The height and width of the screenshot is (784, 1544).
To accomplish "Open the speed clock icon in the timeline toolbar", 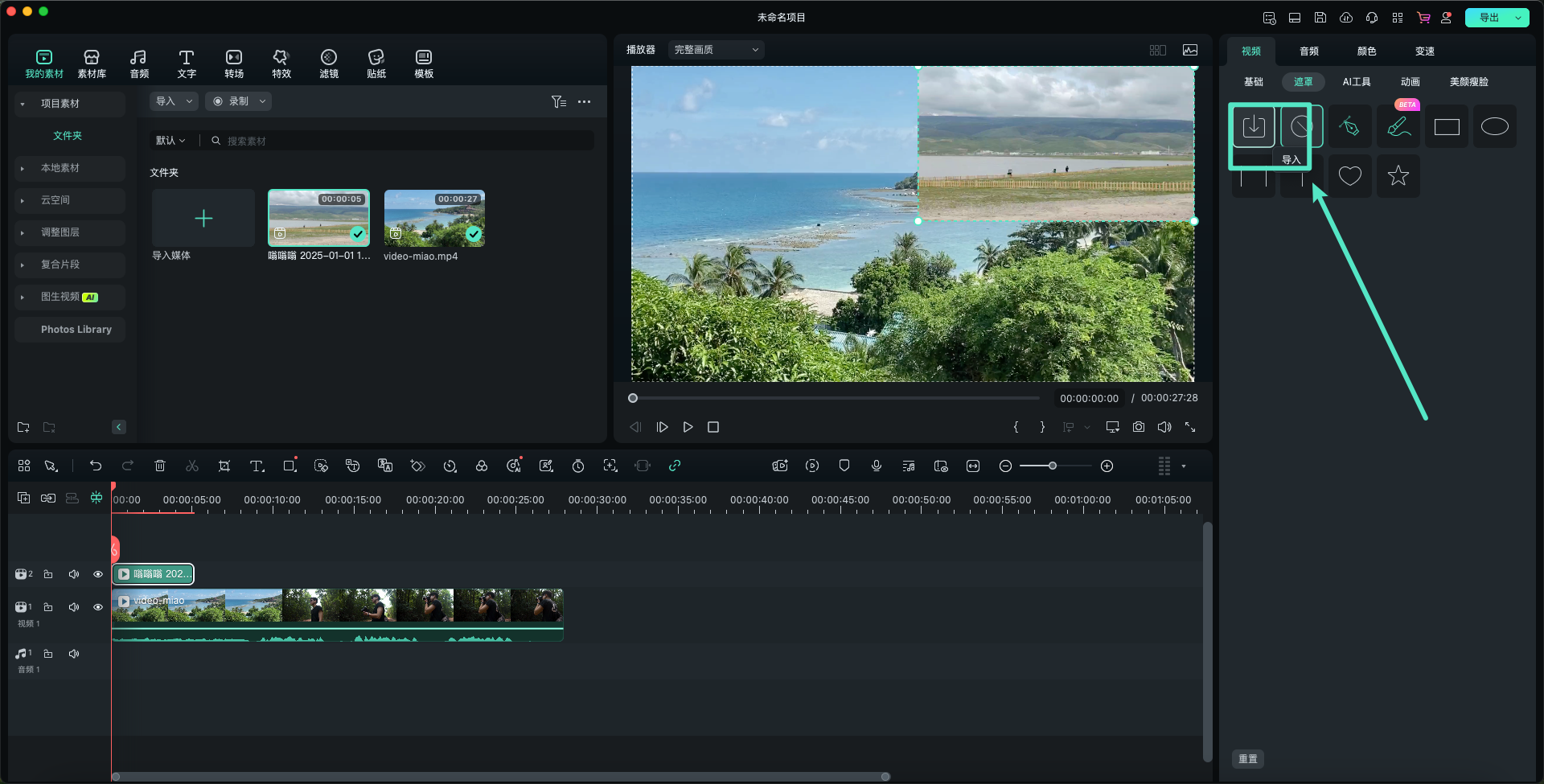I will pos(450,466).
